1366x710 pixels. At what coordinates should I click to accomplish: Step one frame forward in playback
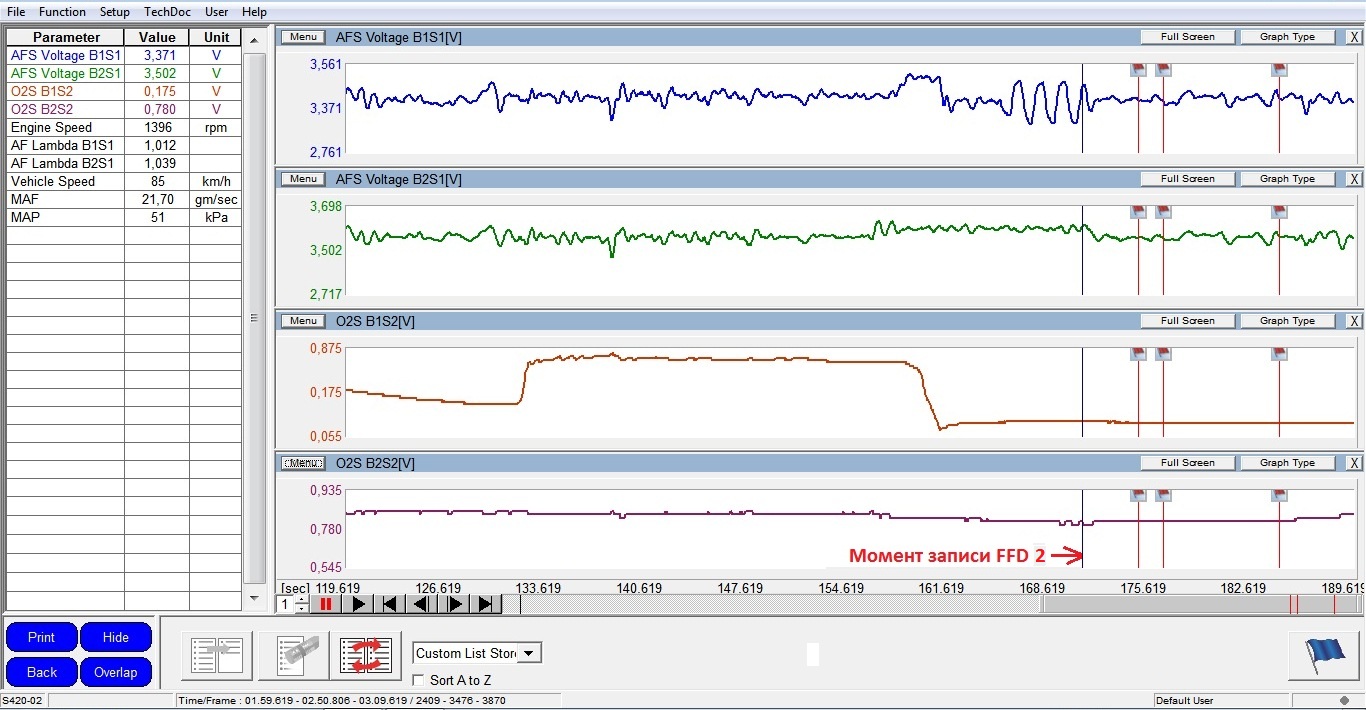(455, 604)
